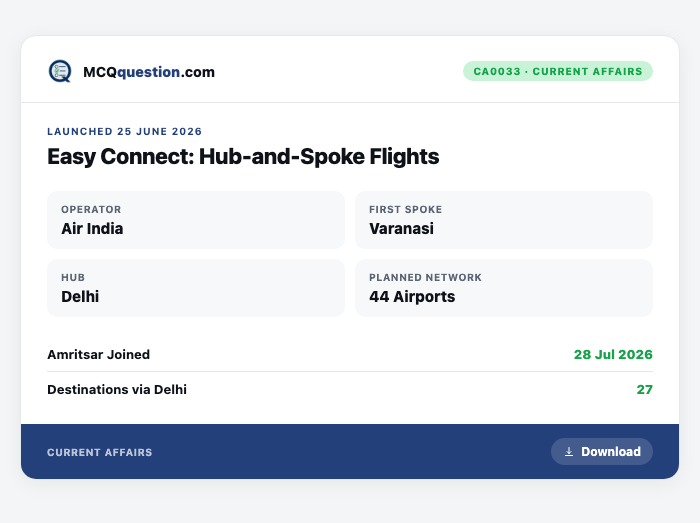Click the Download button
700x523 pixels.
(x=602, y=452)
